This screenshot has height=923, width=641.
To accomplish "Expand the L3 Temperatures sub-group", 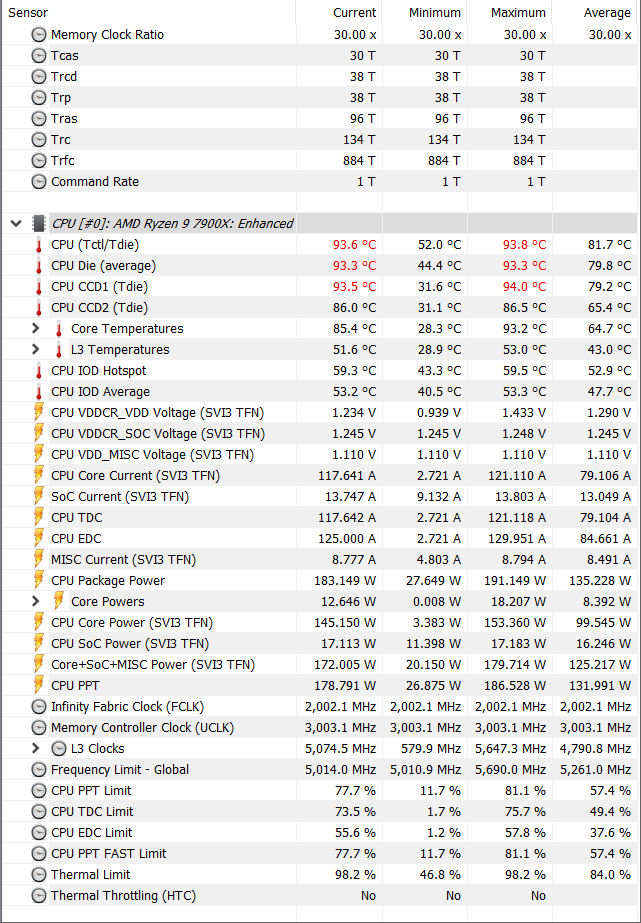I will point(35,350).
